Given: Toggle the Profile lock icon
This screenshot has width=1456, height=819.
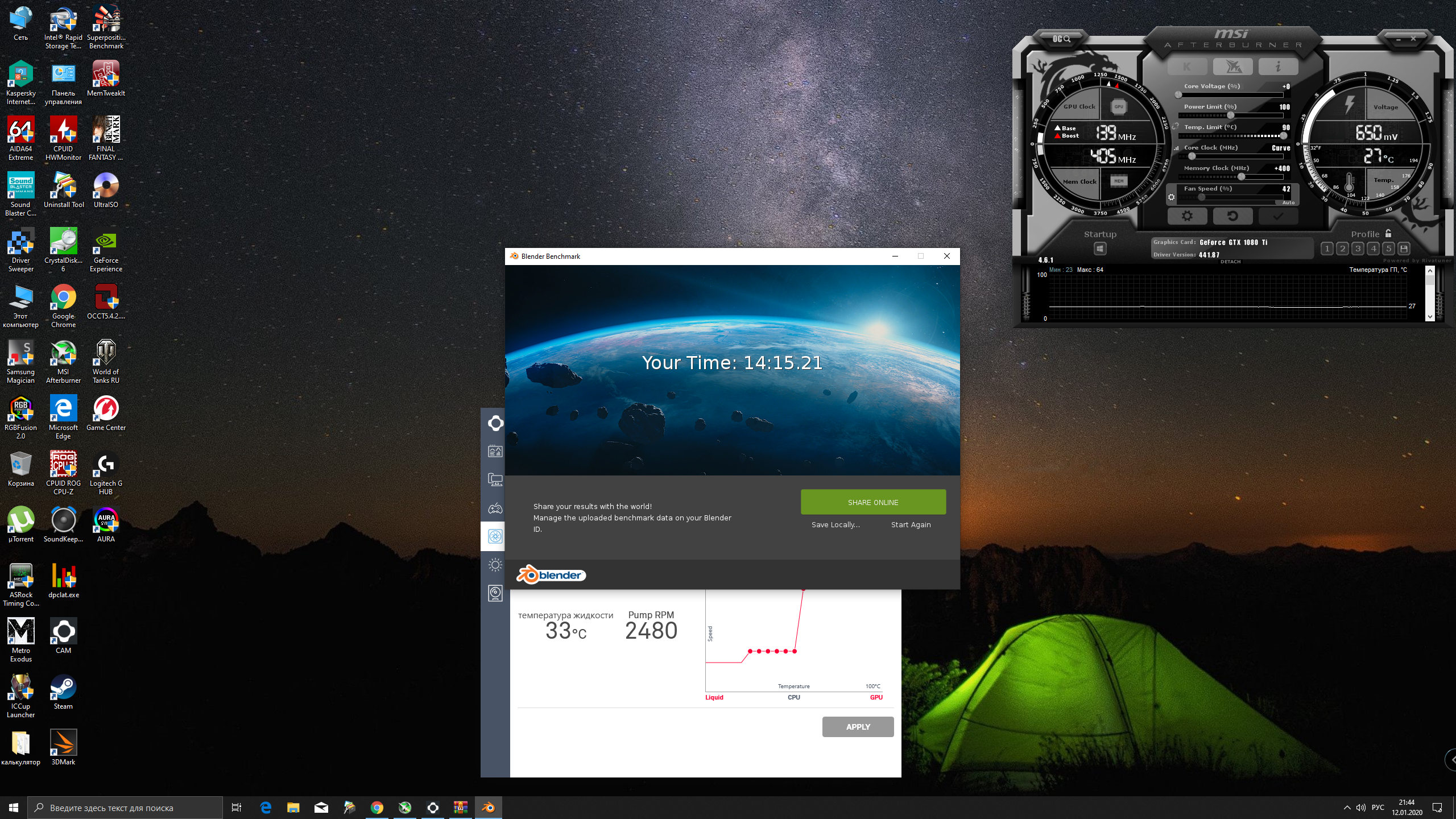Looking at the screenshot, I should 1388,234.
